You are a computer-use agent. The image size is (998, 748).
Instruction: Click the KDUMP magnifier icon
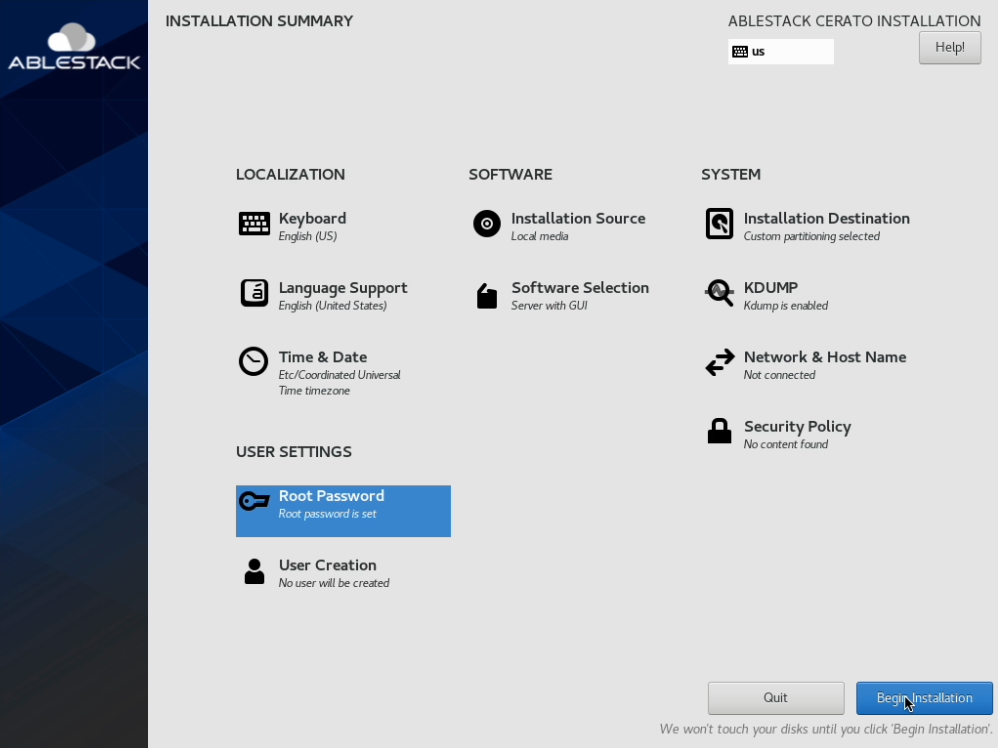(x=719, y=293)
